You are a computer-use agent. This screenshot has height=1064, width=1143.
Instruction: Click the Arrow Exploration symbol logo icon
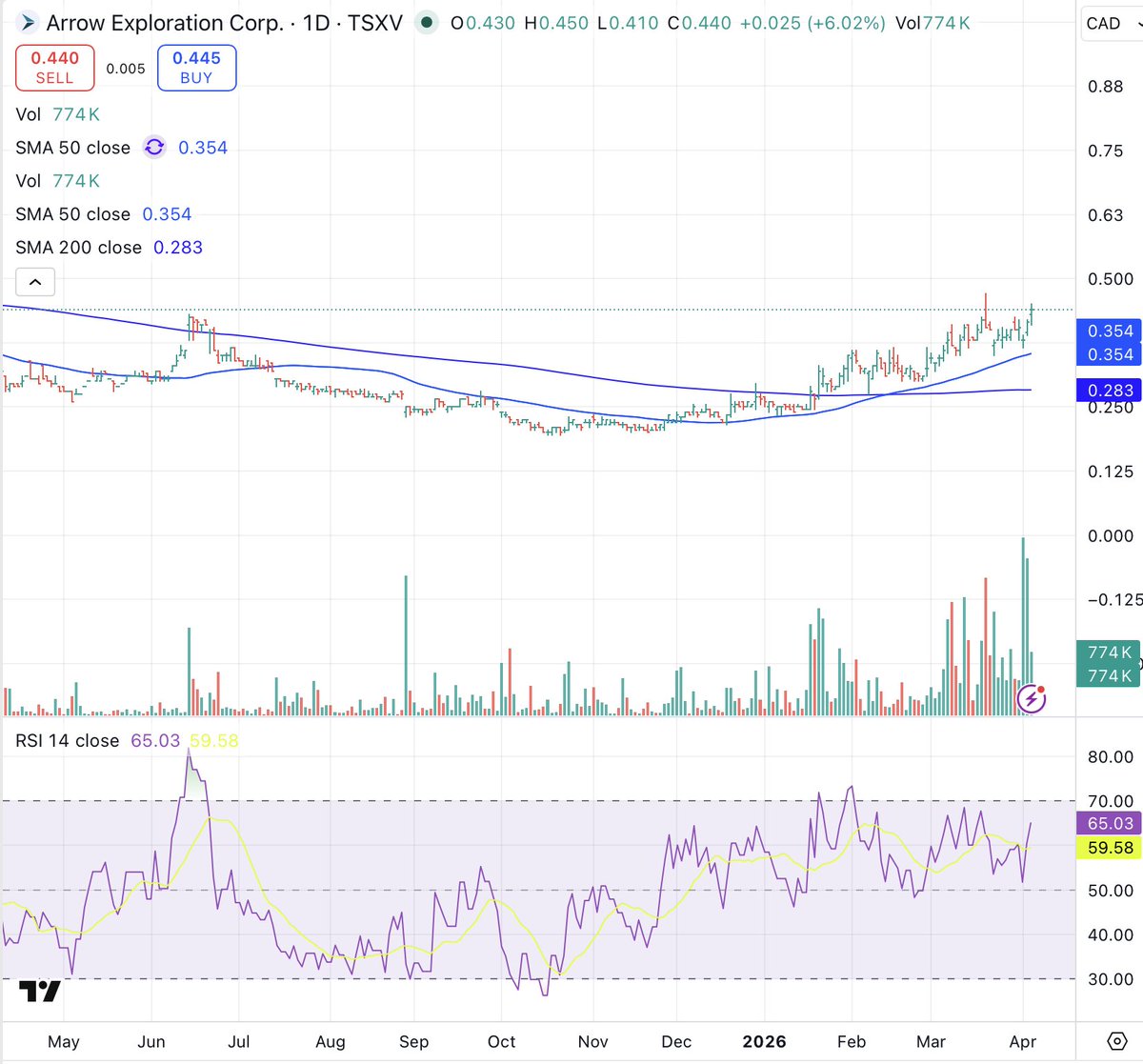[28, 22]
